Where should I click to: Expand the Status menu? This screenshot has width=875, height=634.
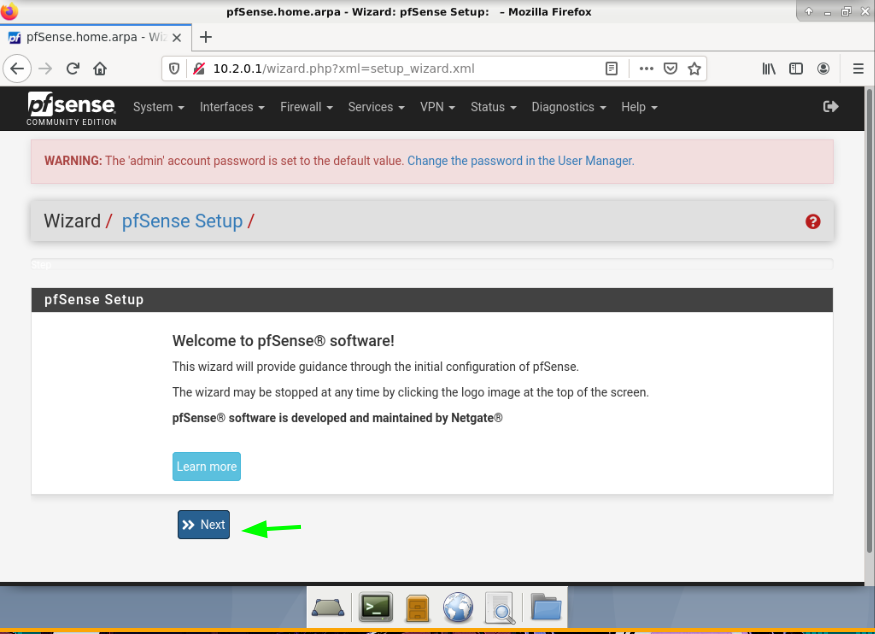click(x=493, y=107)
